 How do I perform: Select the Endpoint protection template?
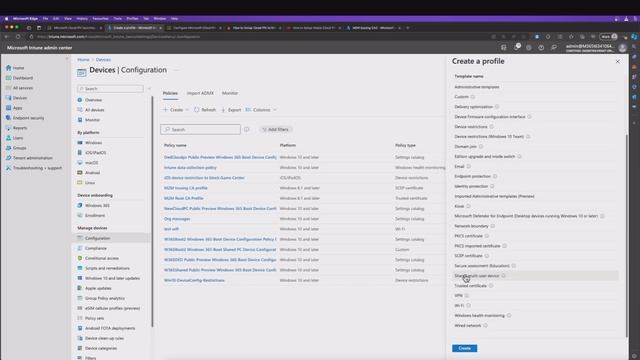coord(473,176)
